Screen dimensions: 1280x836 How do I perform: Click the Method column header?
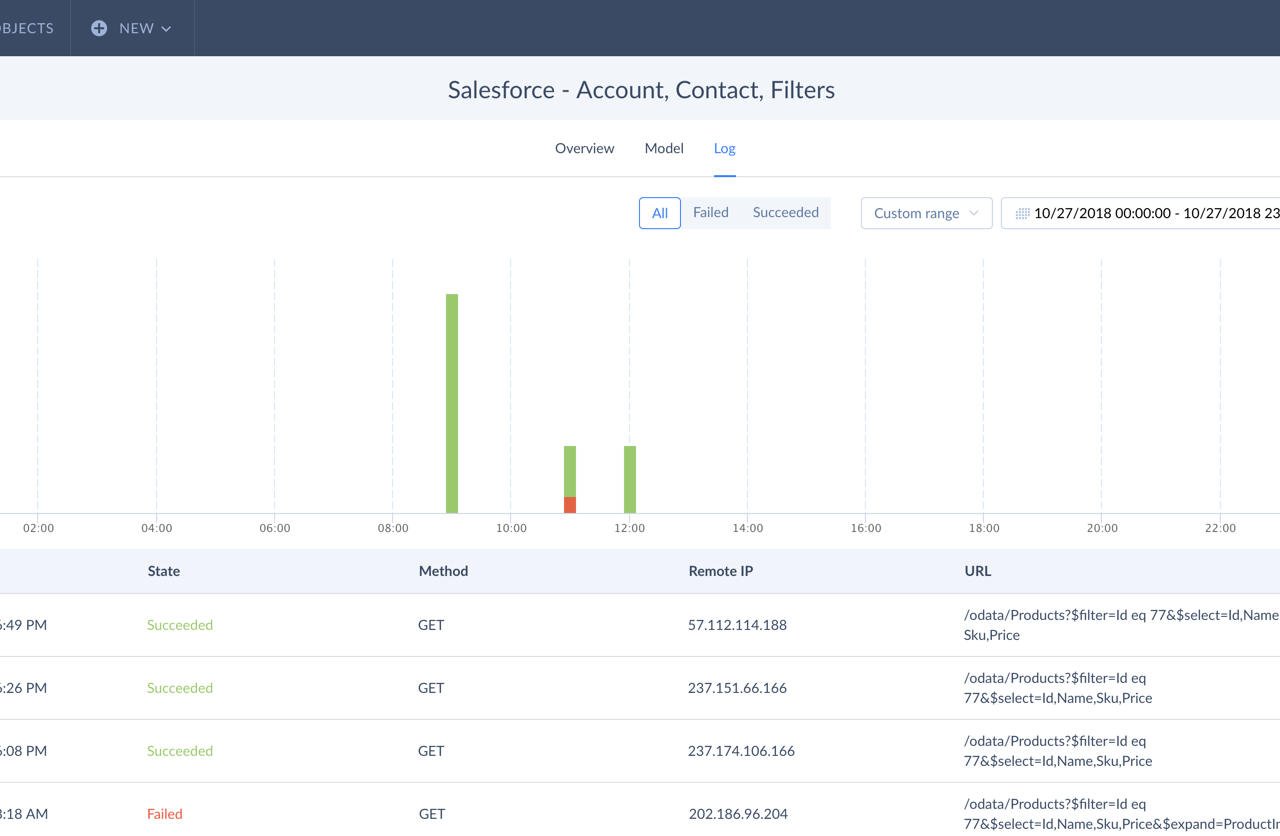(x=443, y=571)
